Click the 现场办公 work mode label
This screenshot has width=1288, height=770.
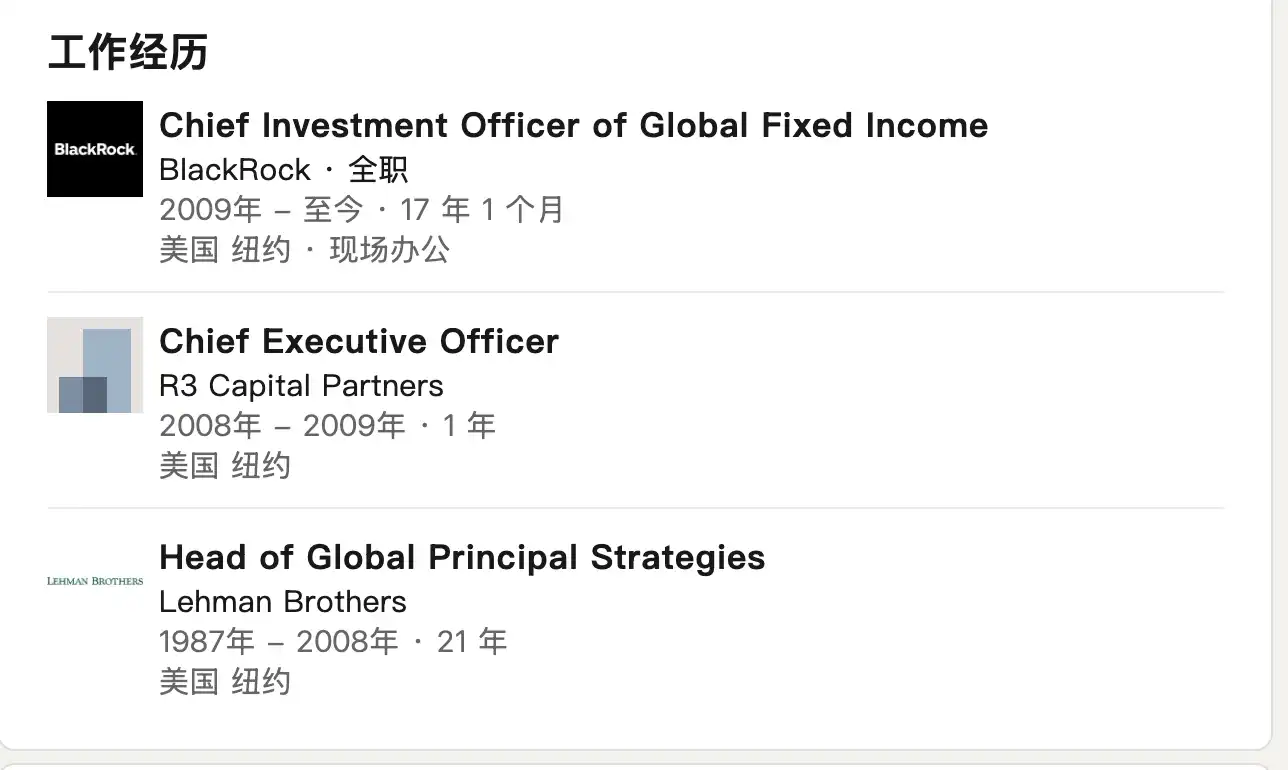[390, 250]
